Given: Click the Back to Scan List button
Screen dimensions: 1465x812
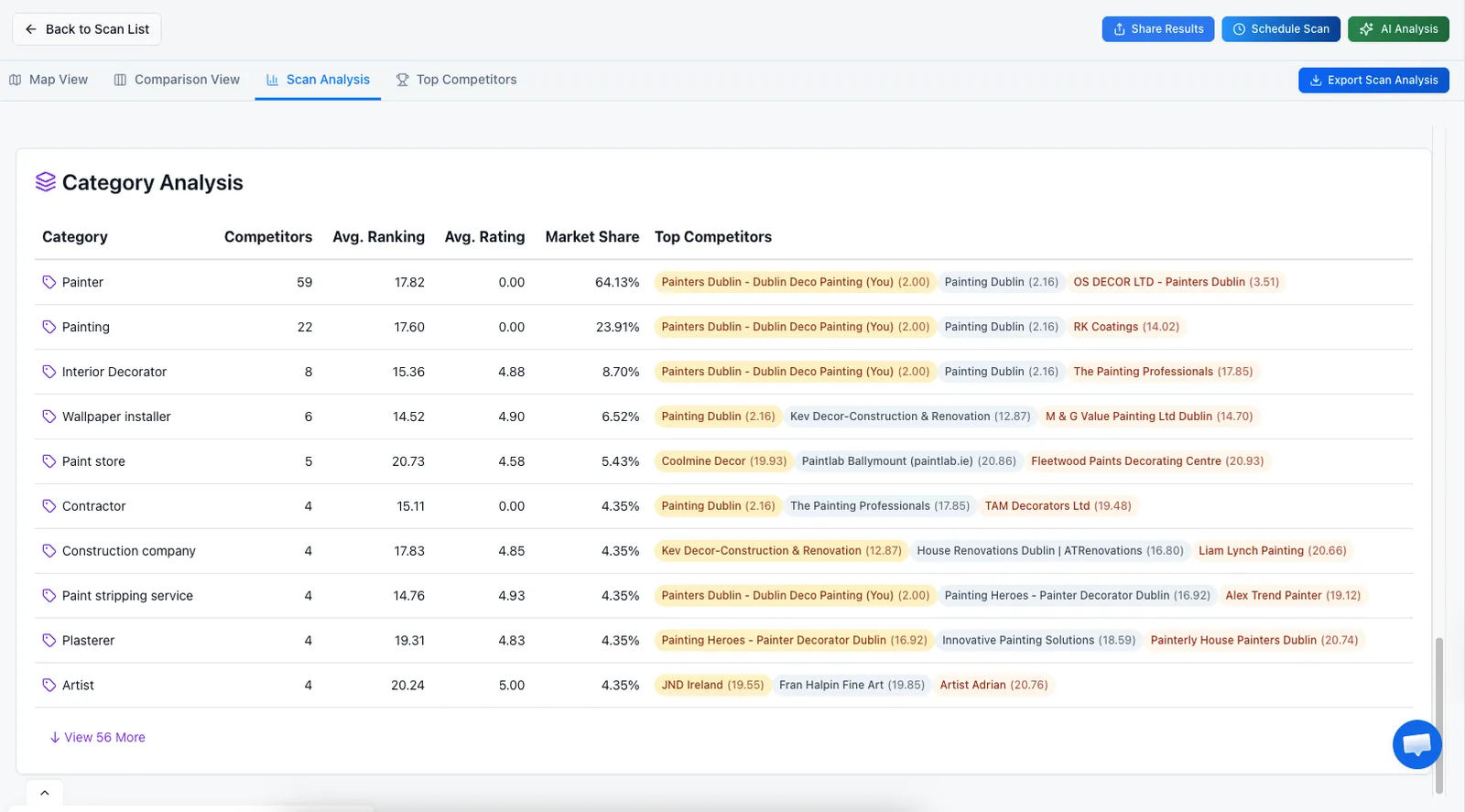Looking at the screenshot, I should pyautogui.click(x=87, y=29).
